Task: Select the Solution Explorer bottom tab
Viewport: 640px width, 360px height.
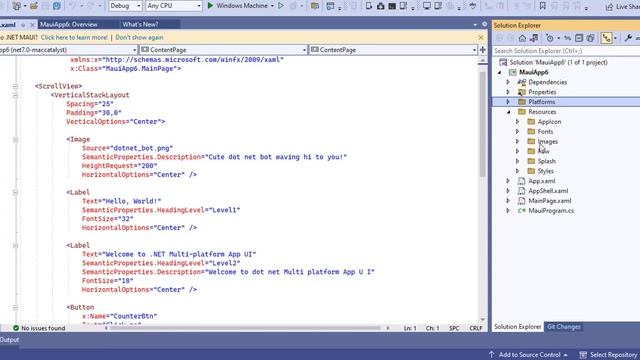Action: pyautogui.click(x=518, y=327)
